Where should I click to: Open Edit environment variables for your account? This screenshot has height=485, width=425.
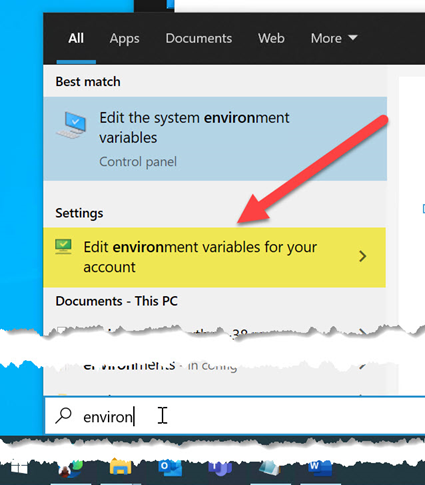[214, 257]
